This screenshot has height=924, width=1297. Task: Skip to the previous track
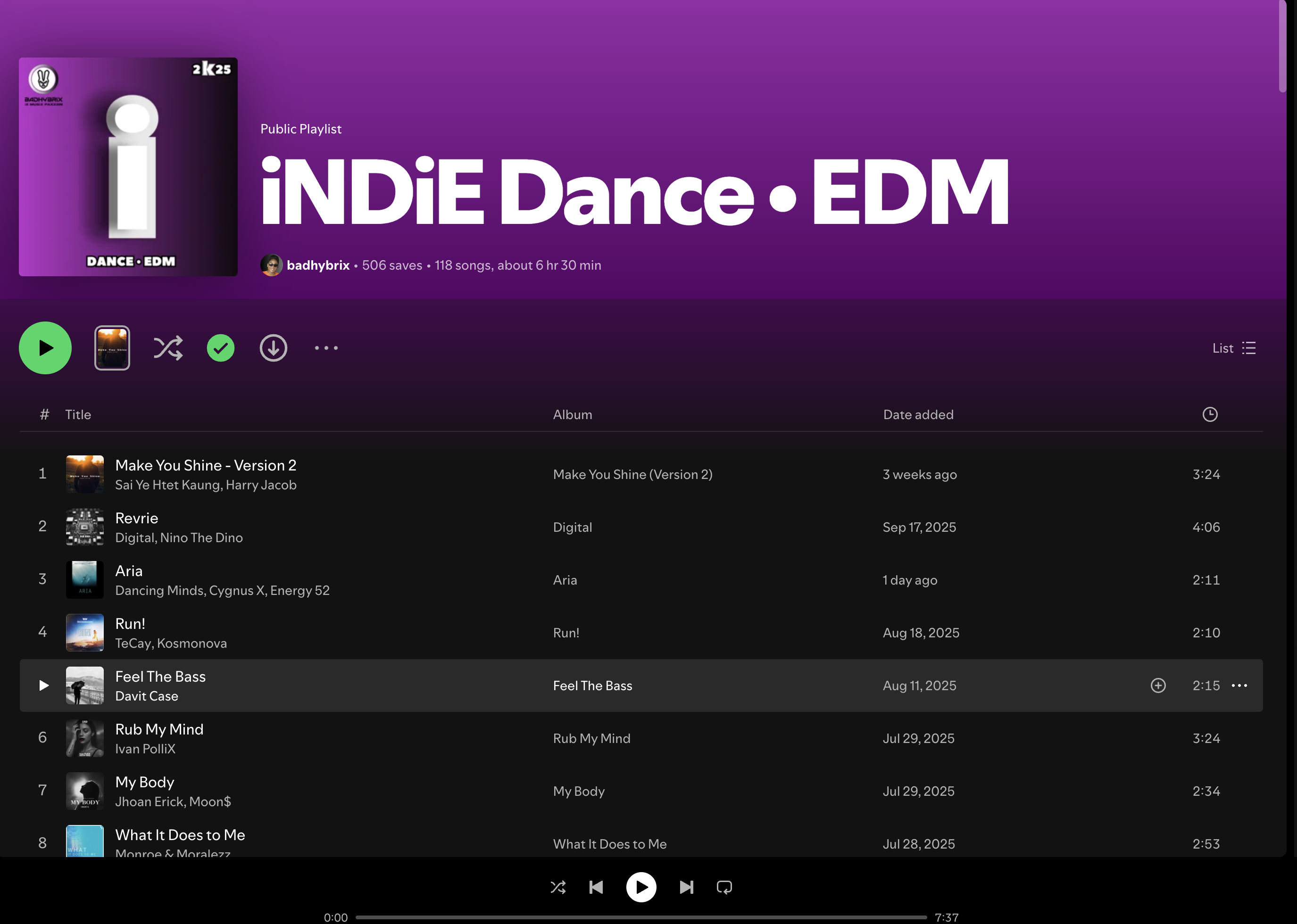(x=596, y=887)
